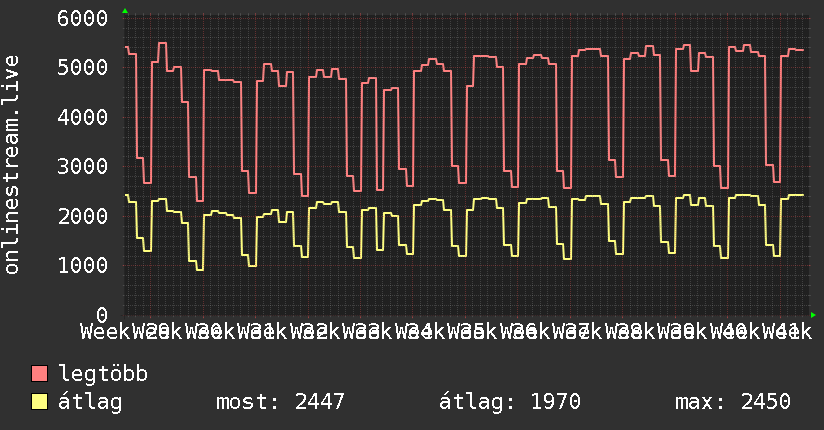The image size is (824, 430).
Task: Click the 5000 y-axis label
Action: (x=83, y=67)
